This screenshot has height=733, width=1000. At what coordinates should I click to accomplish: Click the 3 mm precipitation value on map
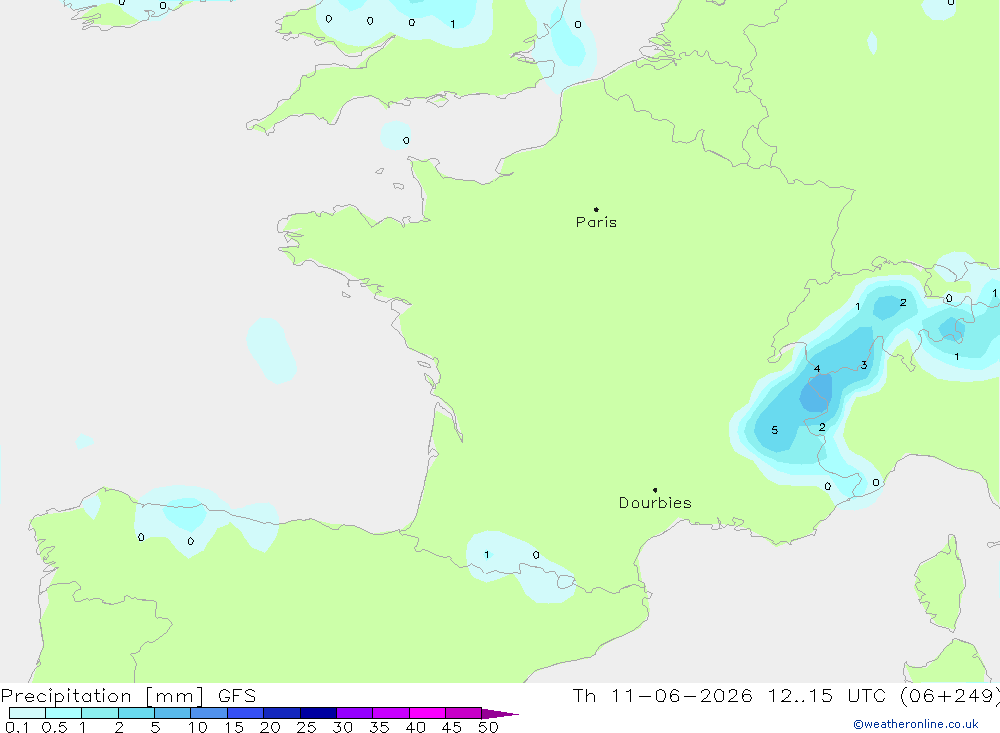coord(864,365)
